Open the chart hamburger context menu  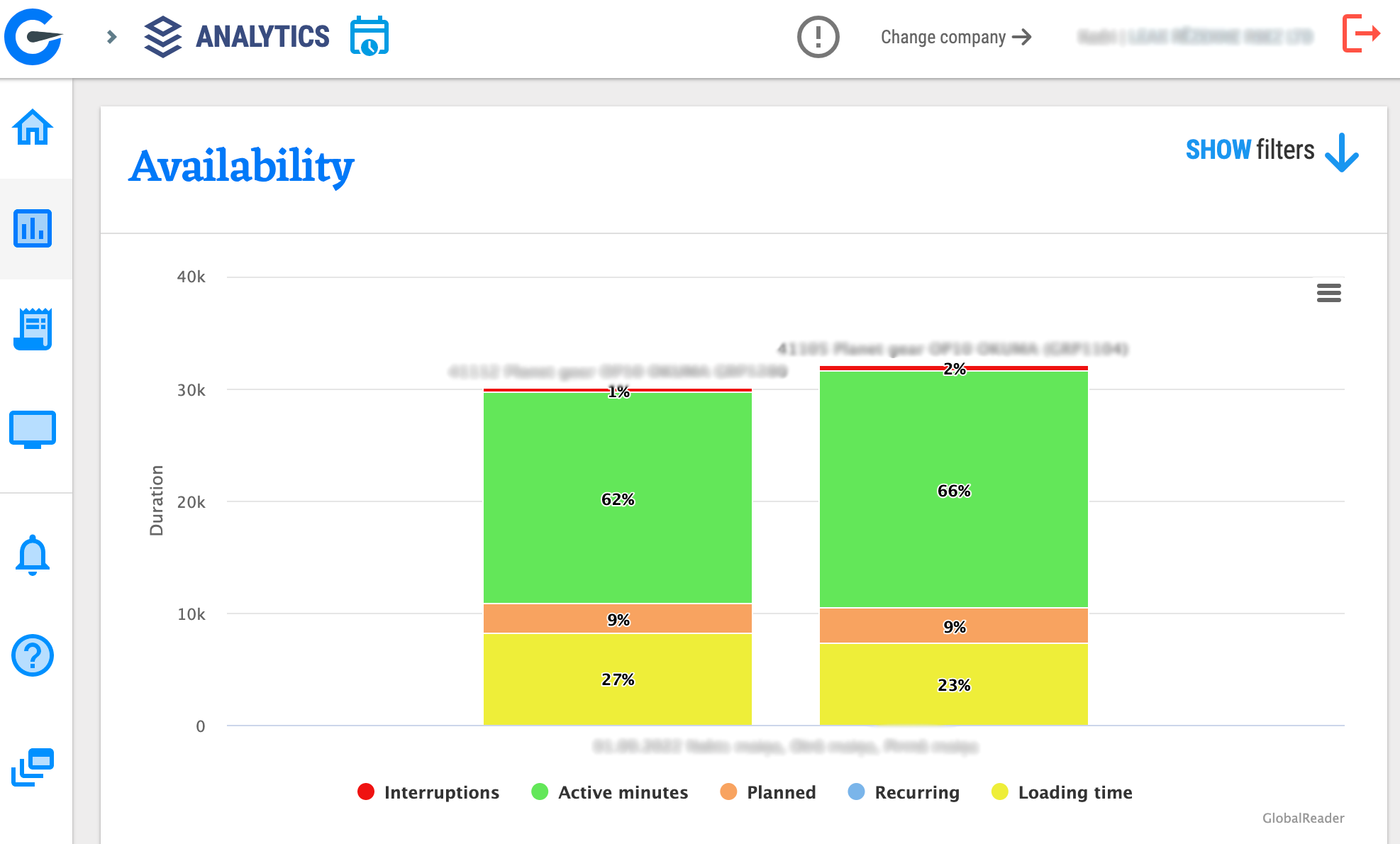point(1329,292)
